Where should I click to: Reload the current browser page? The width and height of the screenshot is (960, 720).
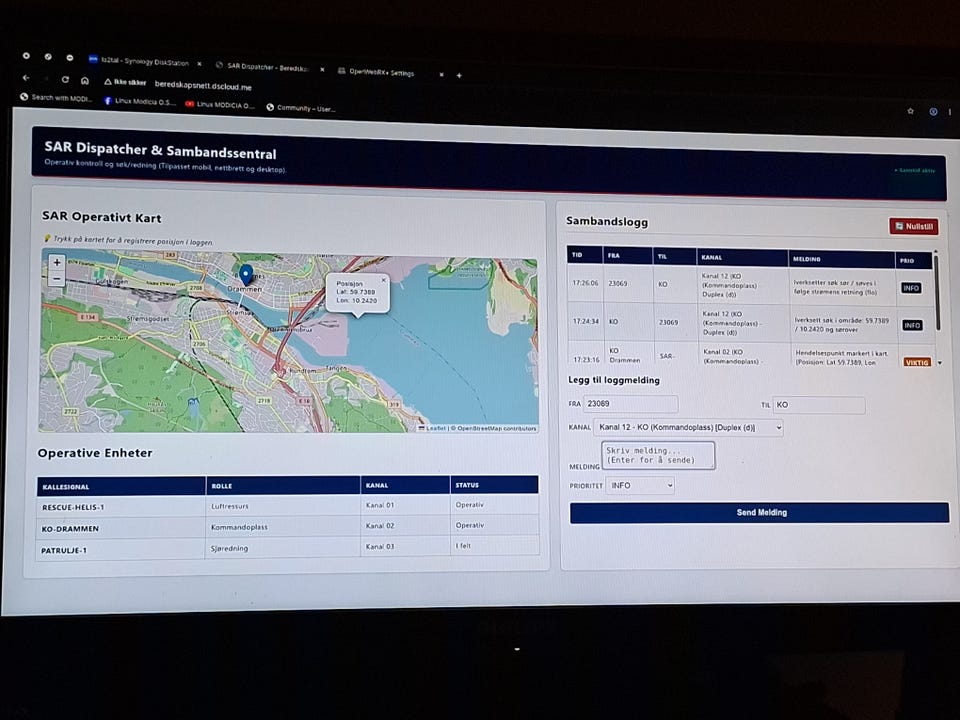click(66, 80)
